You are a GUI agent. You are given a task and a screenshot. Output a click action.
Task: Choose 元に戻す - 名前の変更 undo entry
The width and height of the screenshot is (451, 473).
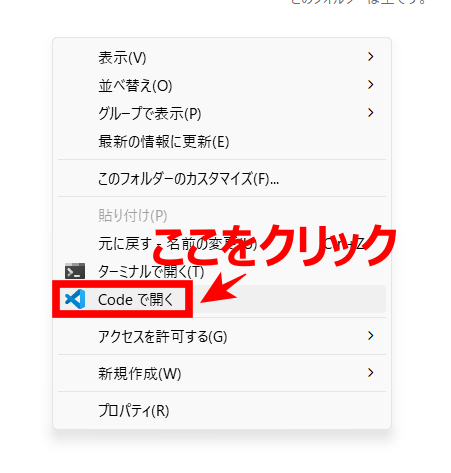point(231,244)
